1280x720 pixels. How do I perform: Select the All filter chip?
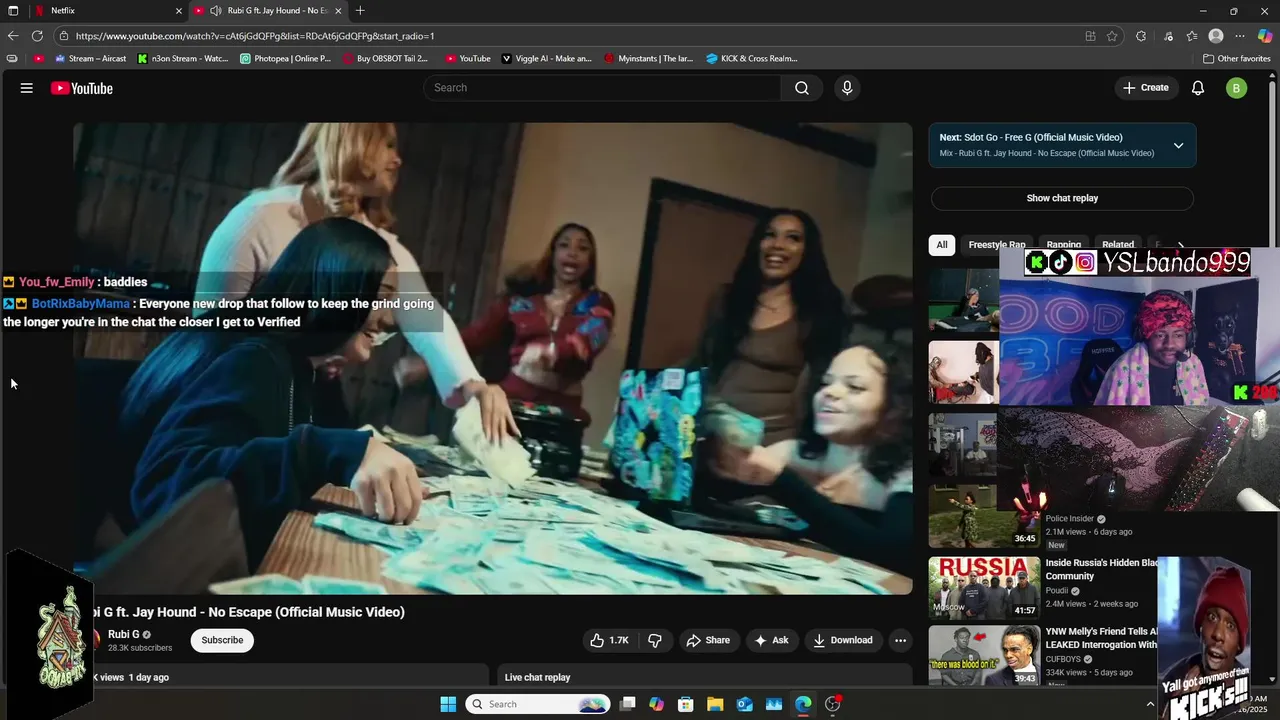pos(941,245)
